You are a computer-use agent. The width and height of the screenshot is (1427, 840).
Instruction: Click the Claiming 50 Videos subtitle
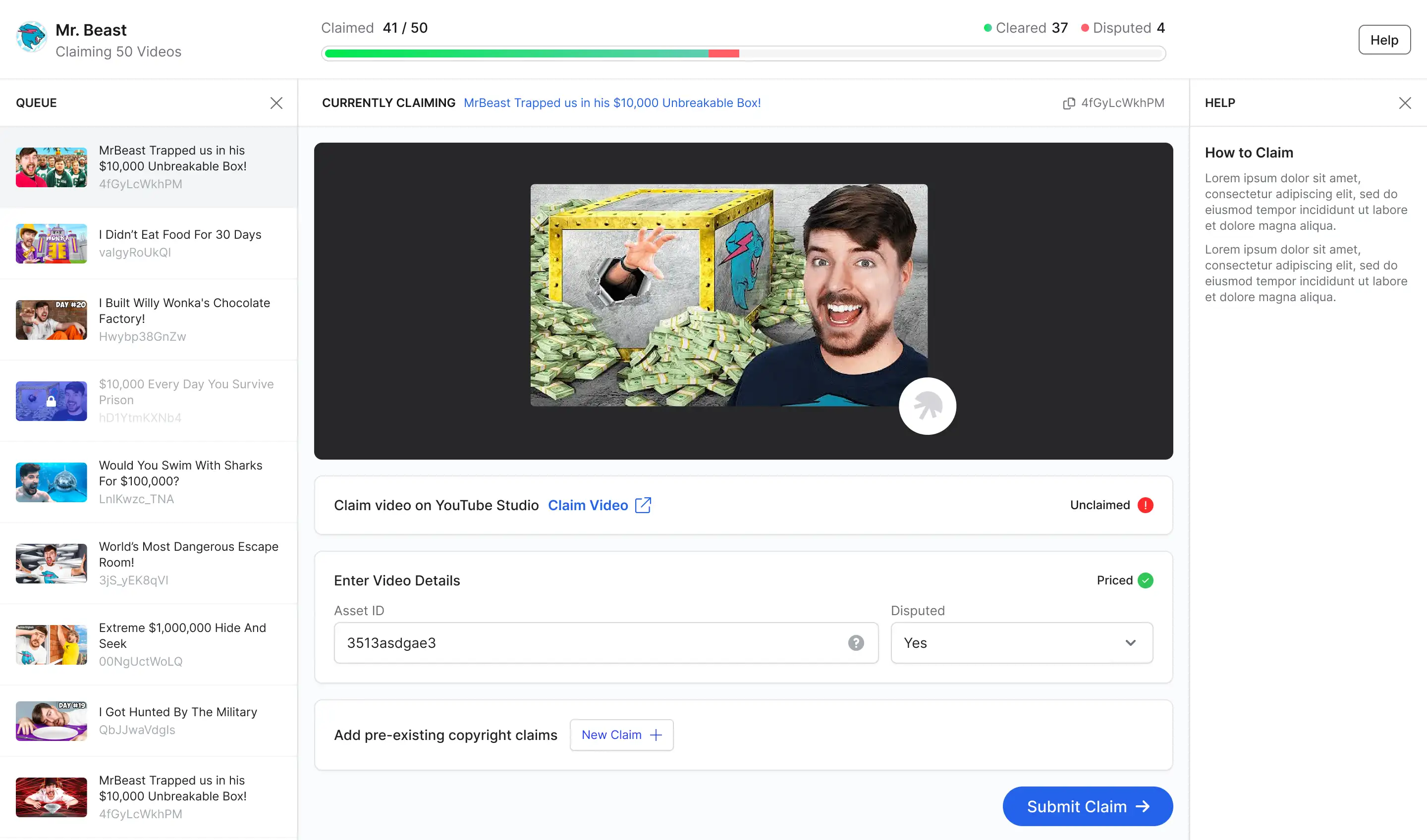tap(118, 52)
